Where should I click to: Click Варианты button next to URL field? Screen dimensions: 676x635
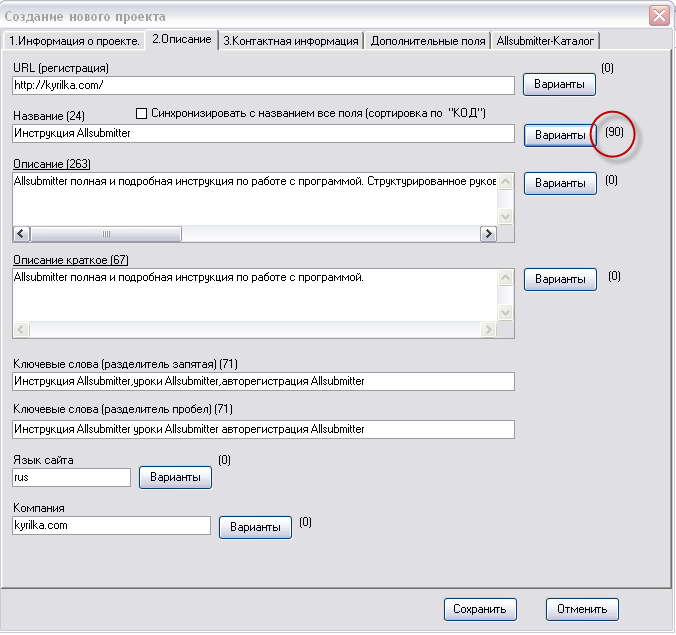point(559,84)
